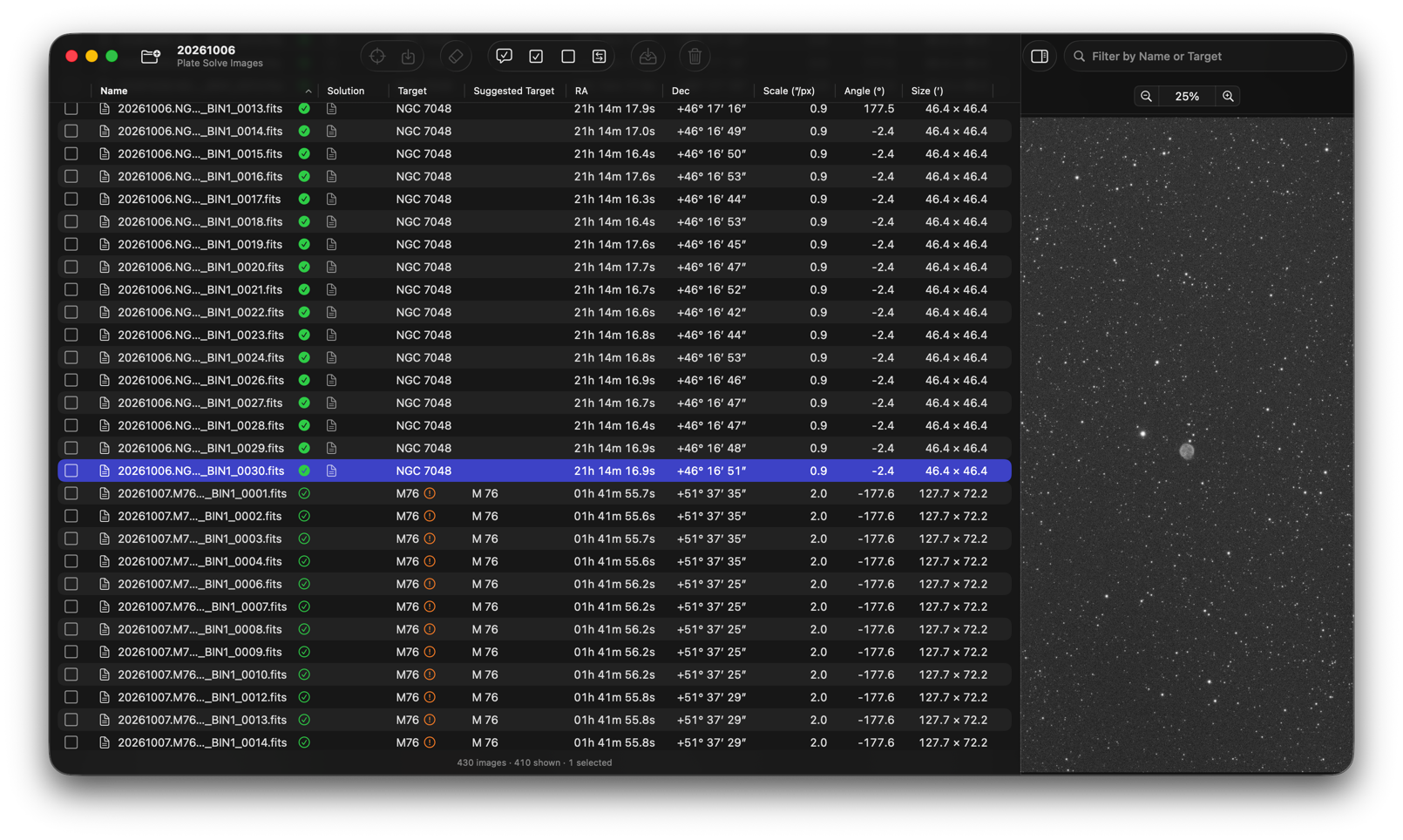
Task: Click the status text "430 images · 410 shown"
Action: (x=509, y=762)
